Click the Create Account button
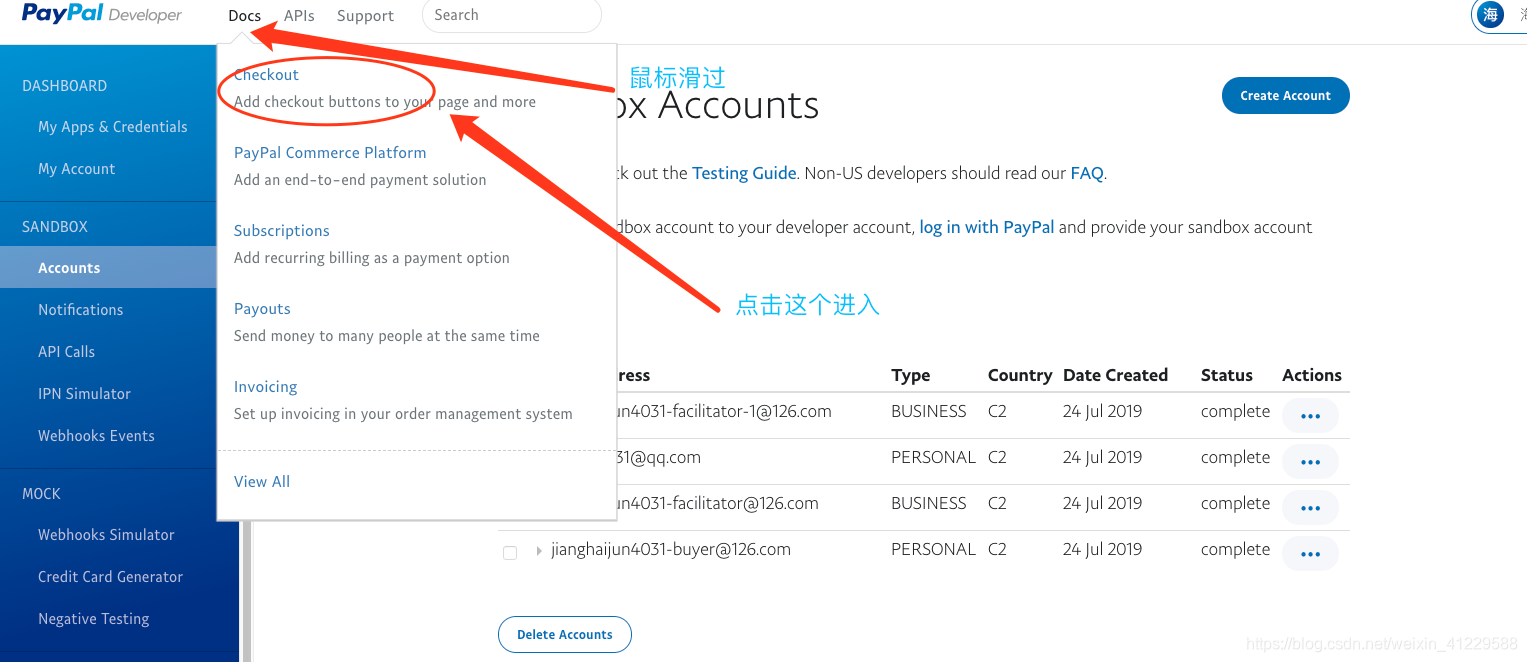 coord(1285,96)
